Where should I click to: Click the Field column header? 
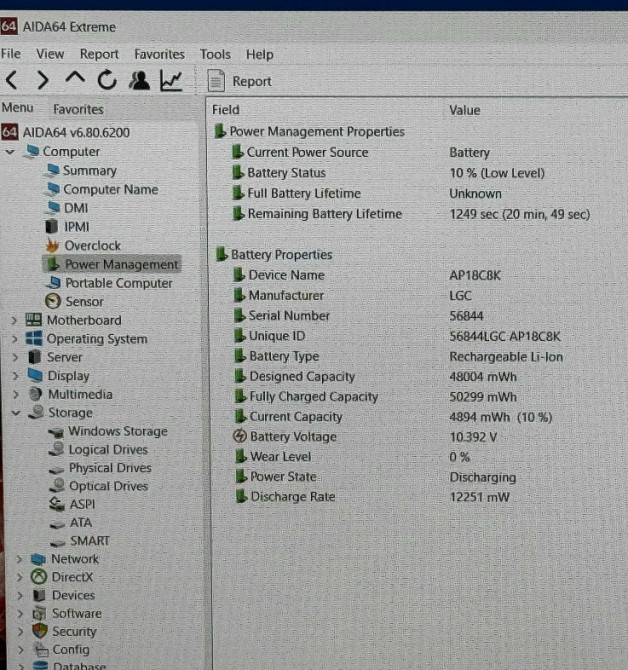point(226,110)
